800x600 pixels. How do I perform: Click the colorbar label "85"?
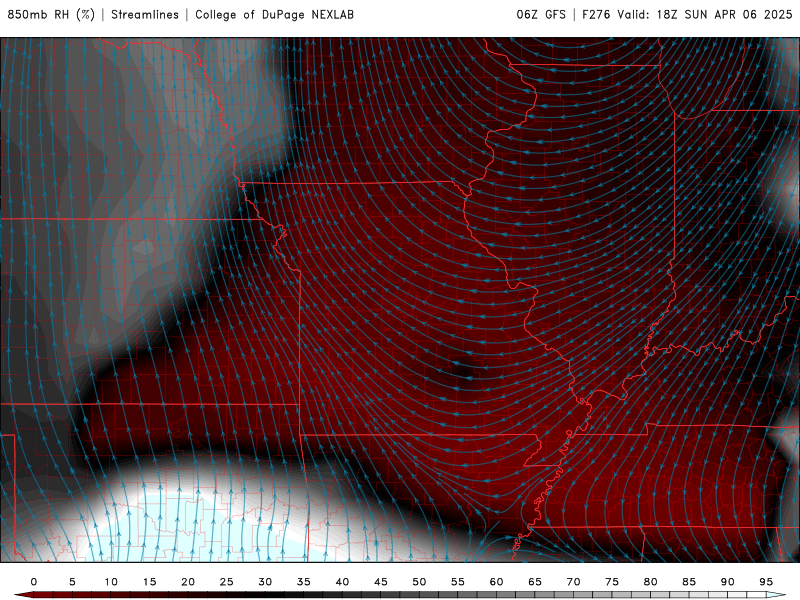point(689,582)
